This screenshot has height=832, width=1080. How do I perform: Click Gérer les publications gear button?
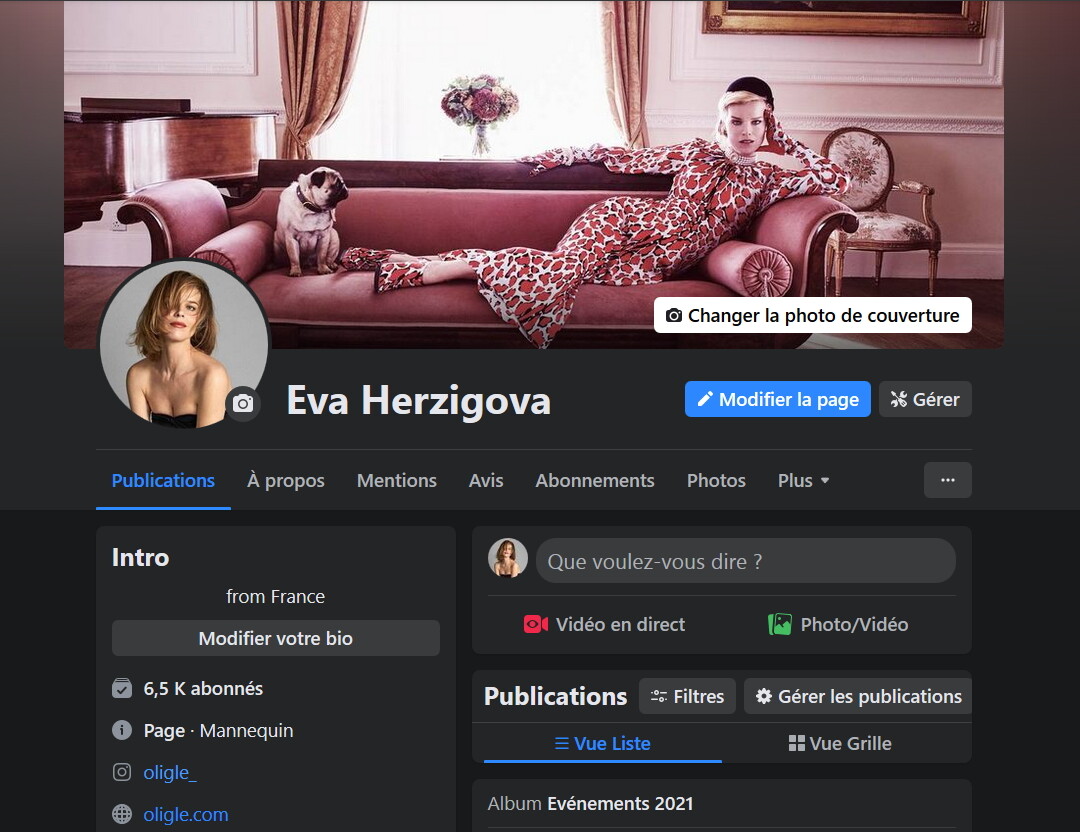[x=858, y=696]
